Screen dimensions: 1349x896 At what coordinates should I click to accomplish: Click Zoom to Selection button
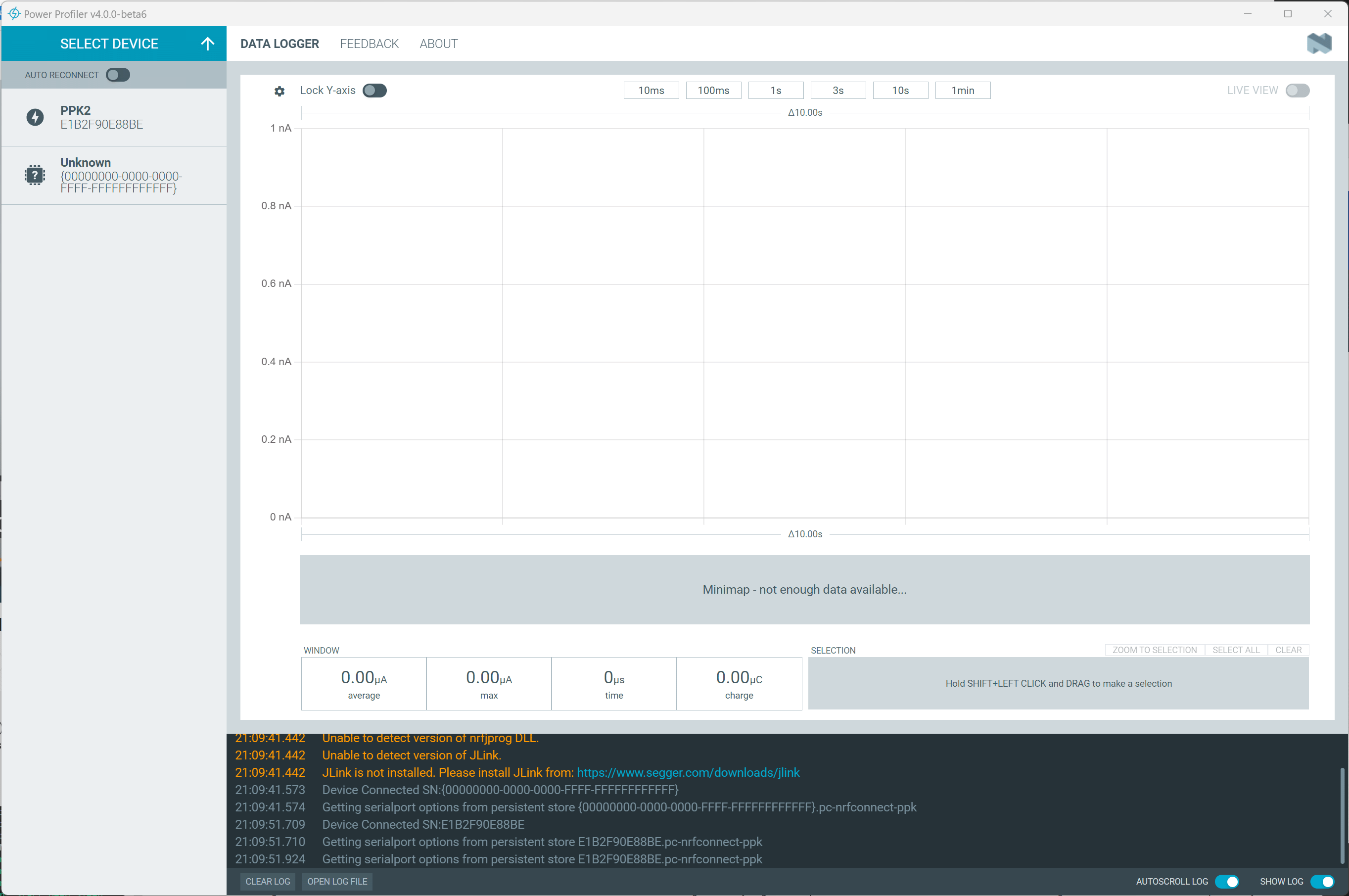coord(1154,650)
